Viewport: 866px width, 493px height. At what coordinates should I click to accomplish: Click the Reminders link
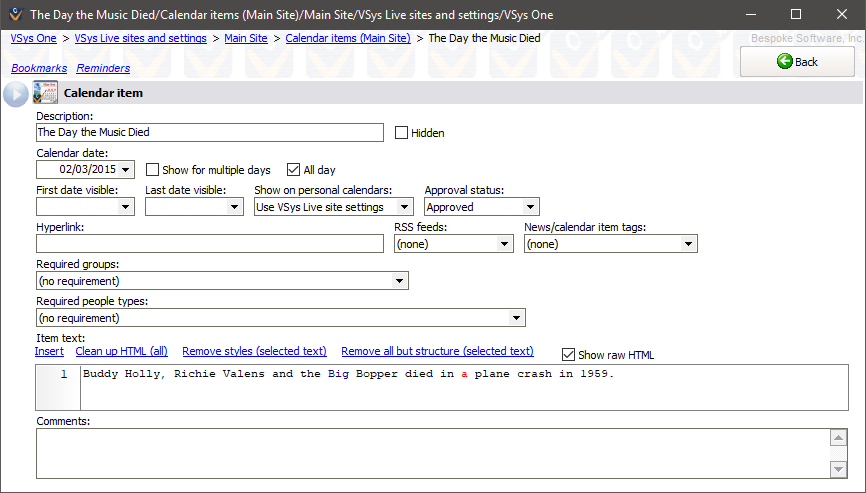103,68
